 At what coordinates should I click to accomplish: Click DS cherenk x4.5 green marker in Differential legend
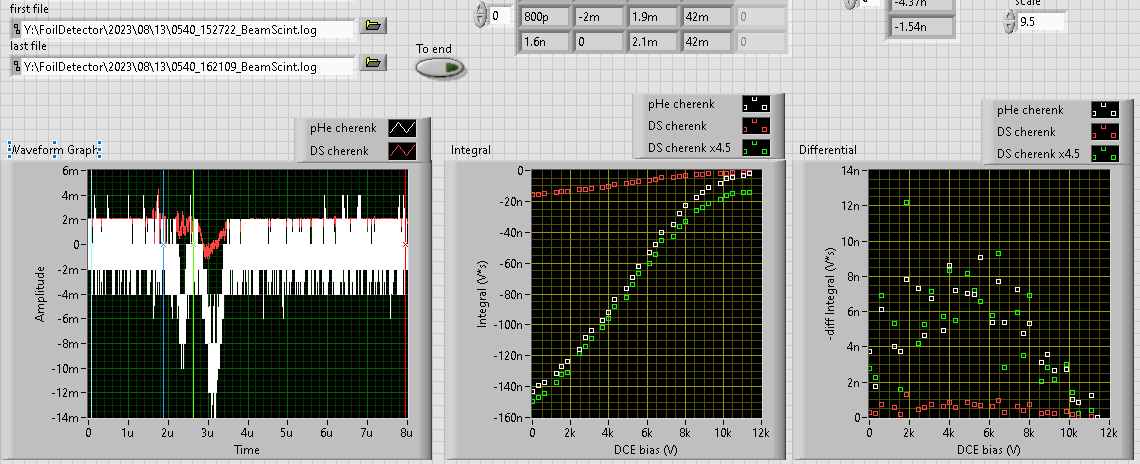(1104, 154)
